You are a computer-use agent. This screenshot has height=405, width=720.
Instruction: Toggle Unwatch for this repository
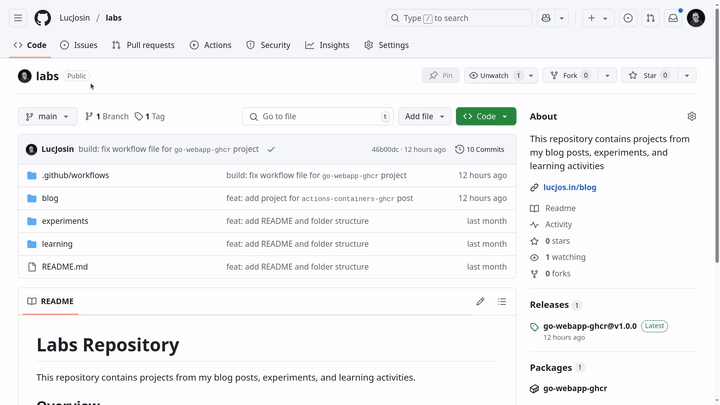[x=494, y=76]
